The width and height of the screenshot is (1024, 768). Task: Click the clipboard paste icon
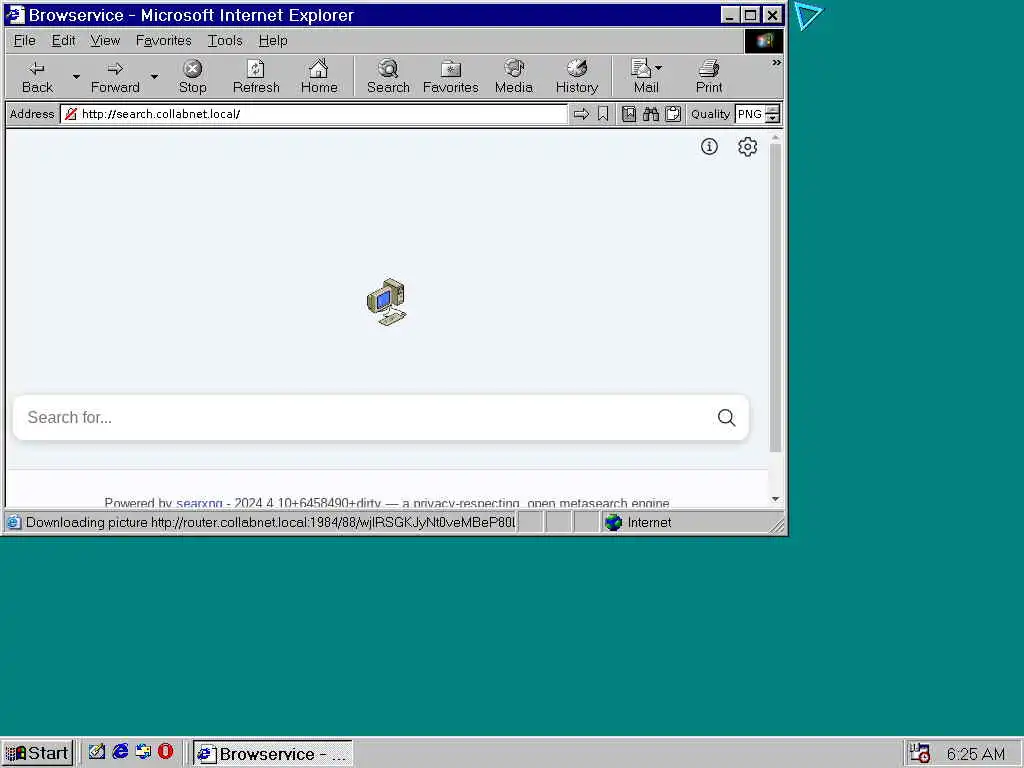pyautogui.click(x=673, y=114)
